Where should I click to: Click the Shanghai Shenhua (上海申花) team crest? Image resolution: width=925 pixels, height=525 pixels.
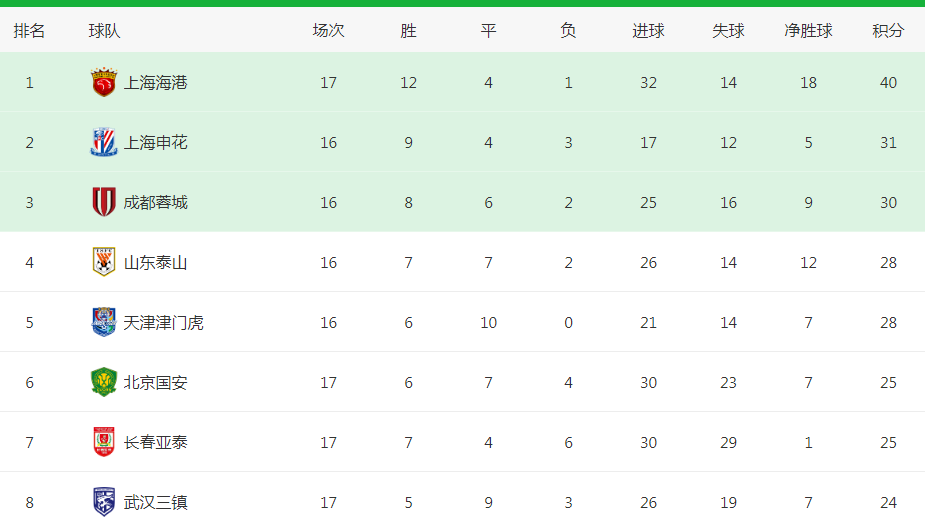(104, 143)
